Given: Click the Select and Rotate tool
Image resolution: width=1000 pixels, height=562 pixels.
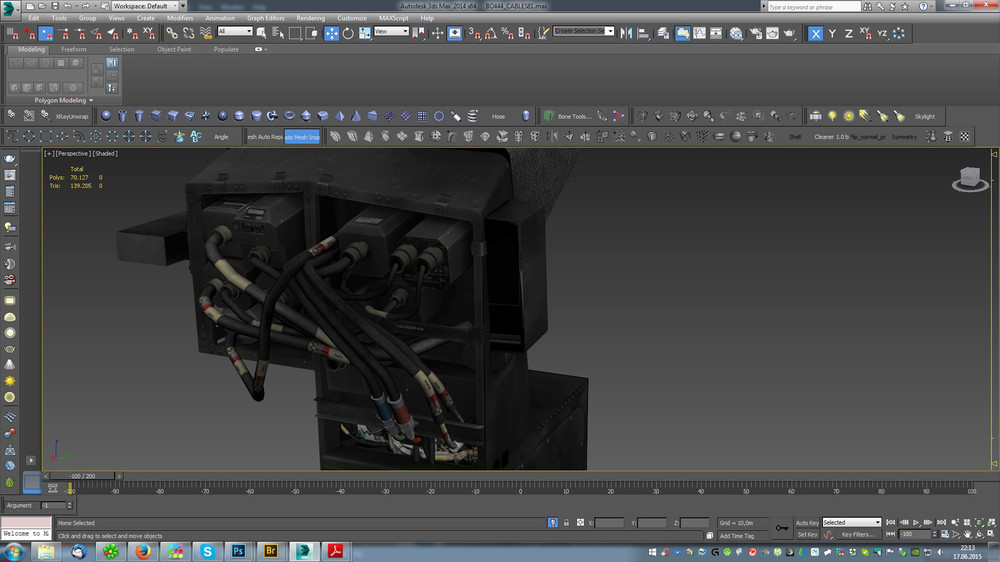Looking at the screenshot, I should (x=348, y=33).
